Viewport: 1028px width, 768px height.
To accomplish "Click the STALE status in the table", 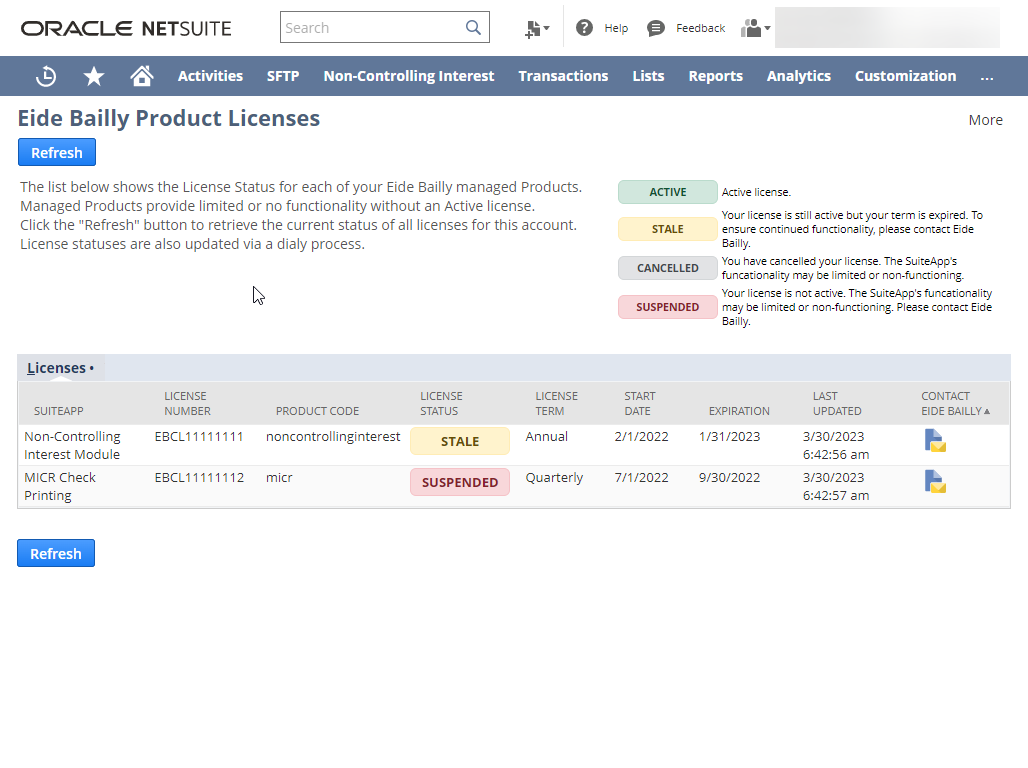I will tap(460, 441).
